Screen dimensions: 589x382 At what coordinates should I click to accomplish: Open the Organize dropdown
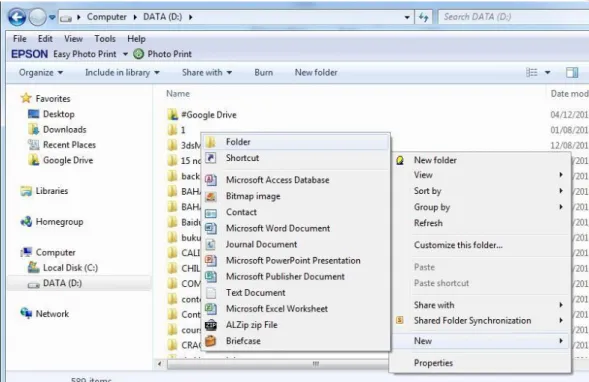point(41,72)
